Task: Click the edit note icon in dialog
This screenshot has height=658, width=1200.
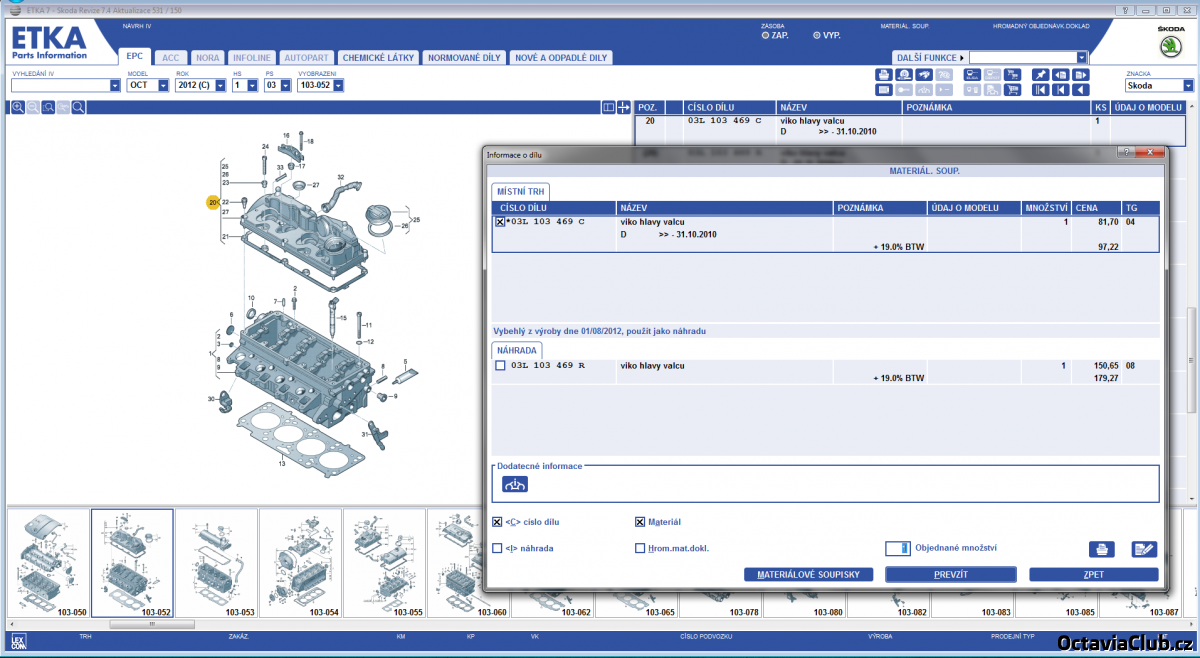Action: click(1143, 549)
